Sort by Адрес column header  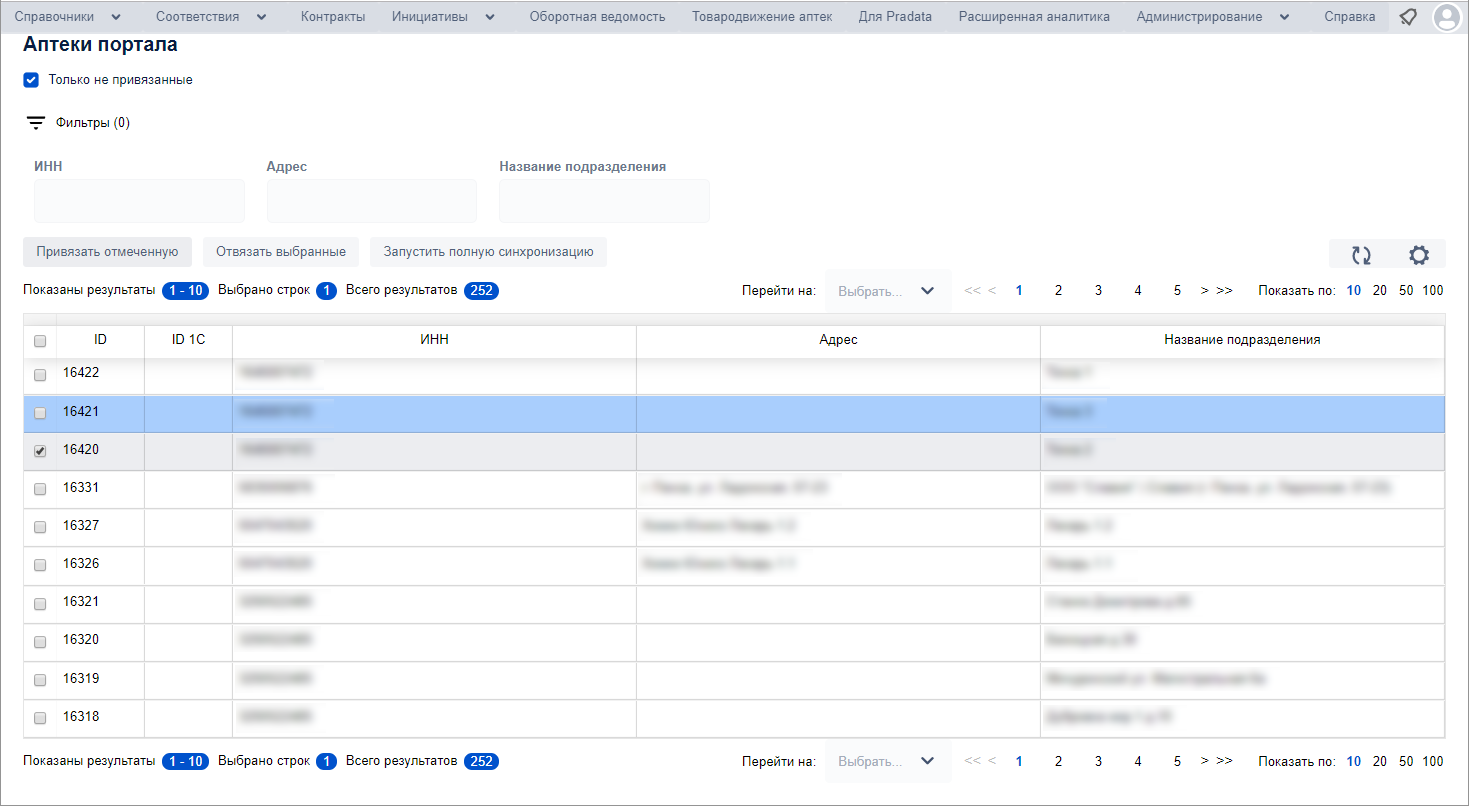click(838, 340)
